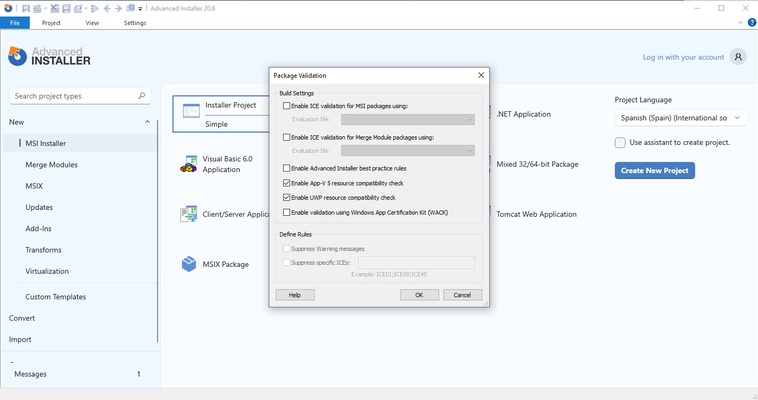Open MSI Evaluation file dropdown
758x400 pixels.
[x=408, y=119]
